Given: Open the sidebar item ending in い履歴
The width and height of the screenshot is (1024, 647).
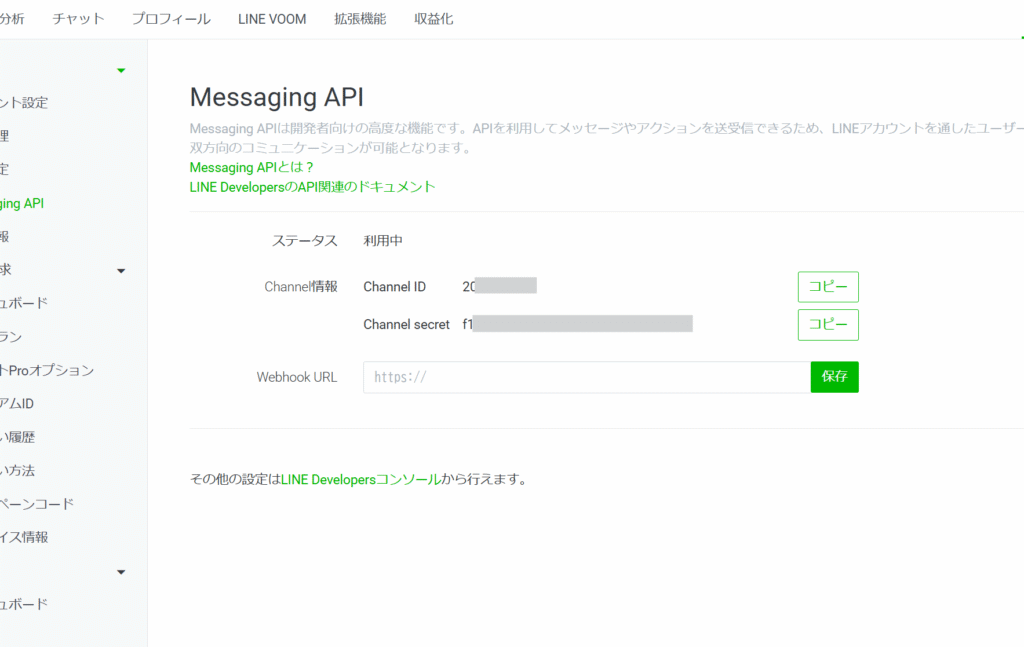Looking at the screenshot, I should tap(18, 437).
